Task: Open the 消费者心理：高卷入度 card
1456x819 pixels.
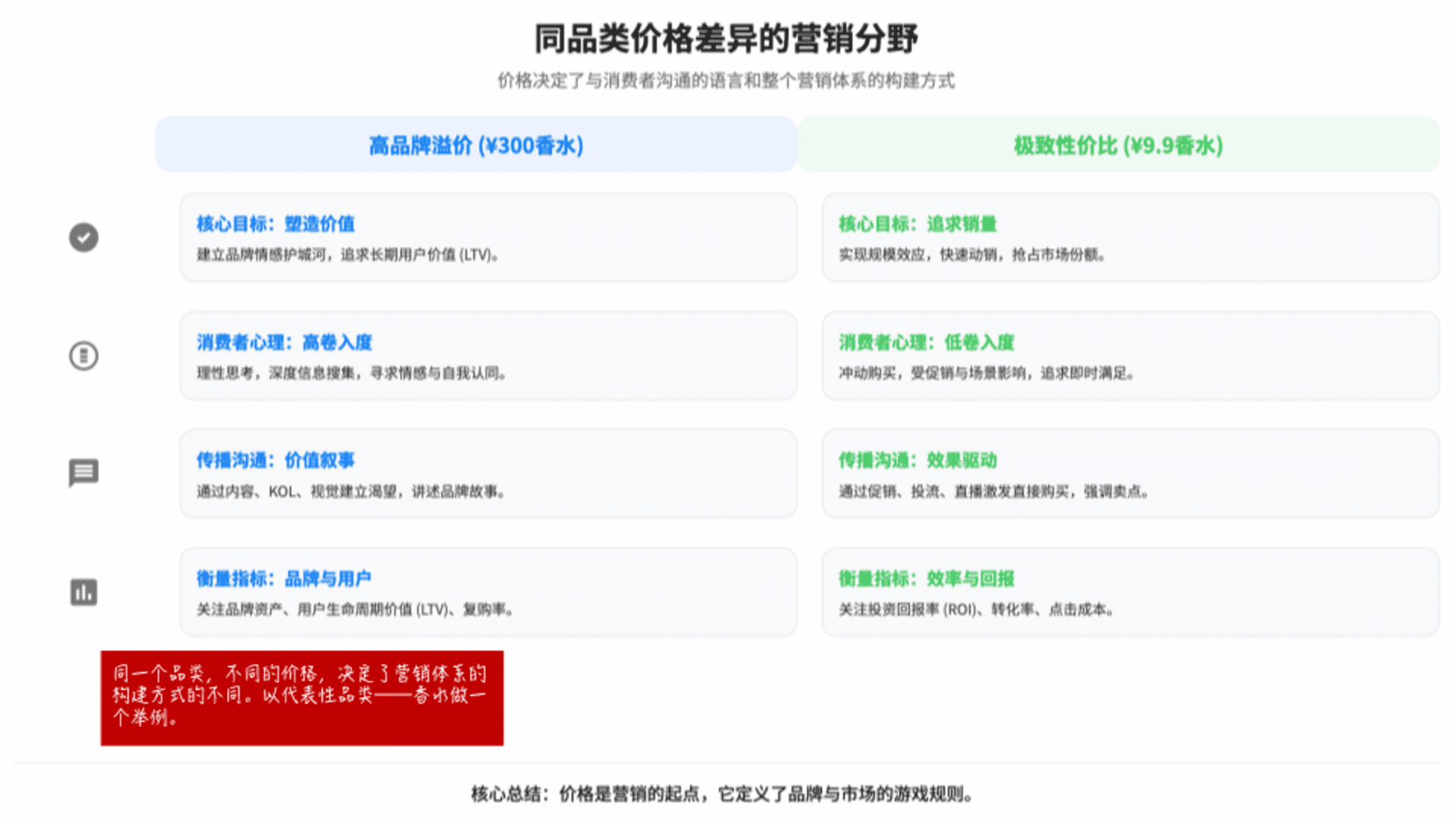Action: point(488,356)
